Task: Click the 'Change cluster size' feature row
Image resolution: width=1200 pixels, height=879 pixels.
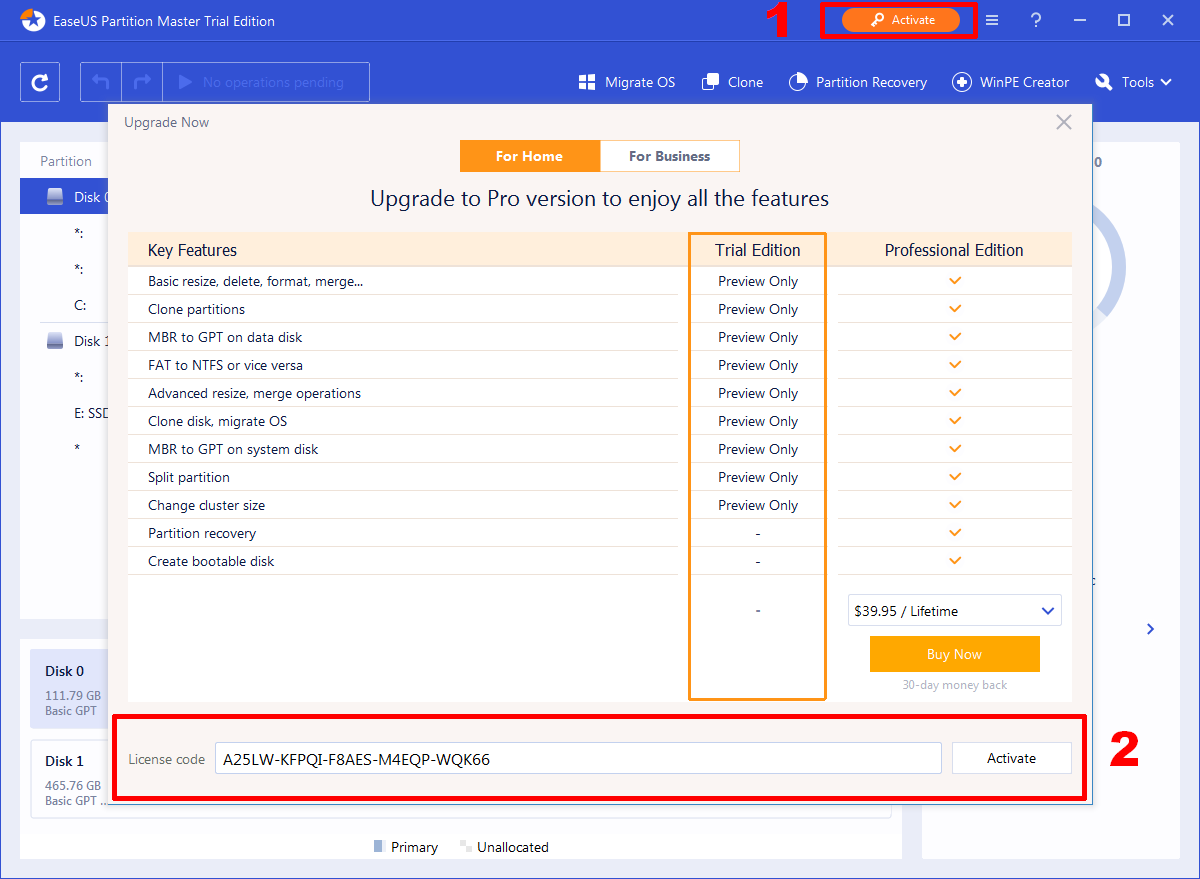Action: click(x=403, y=505)
